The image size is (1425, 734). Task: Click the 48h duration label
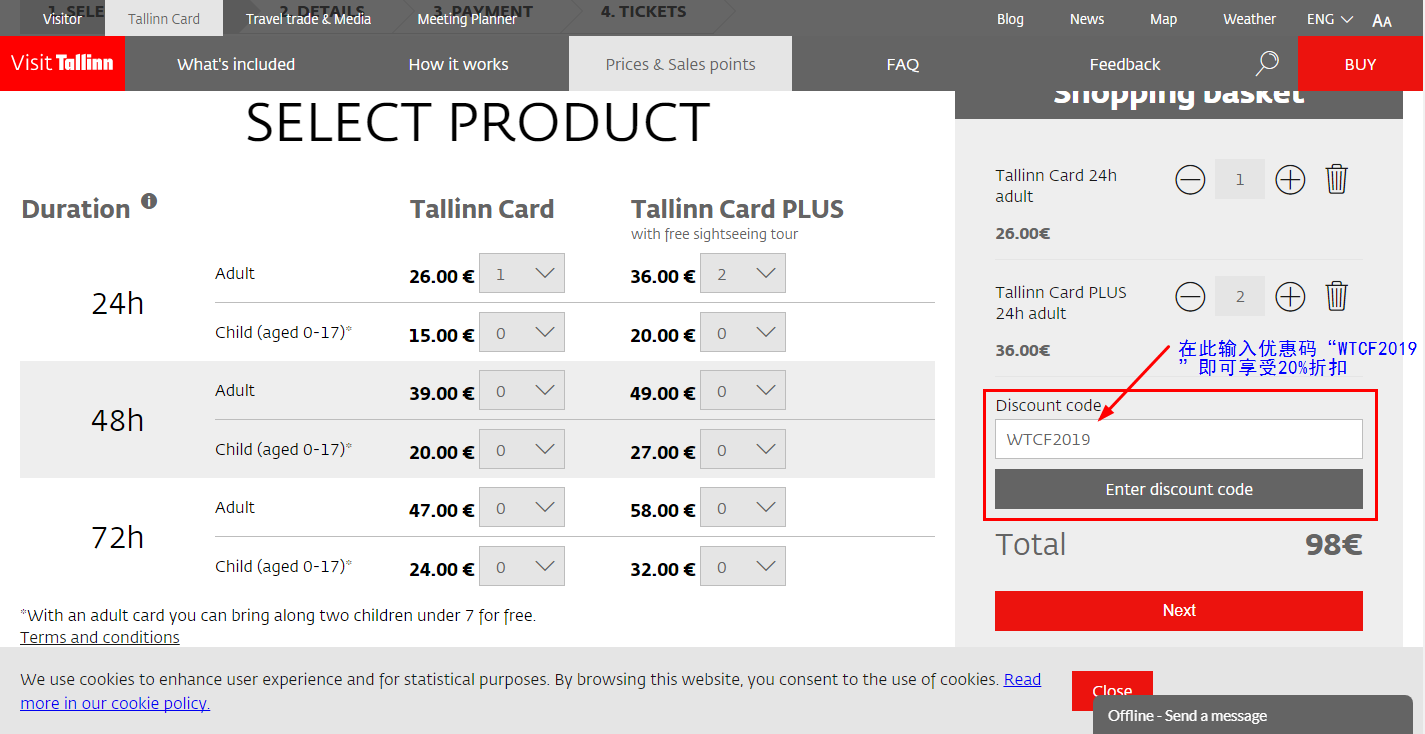[118, 420]
